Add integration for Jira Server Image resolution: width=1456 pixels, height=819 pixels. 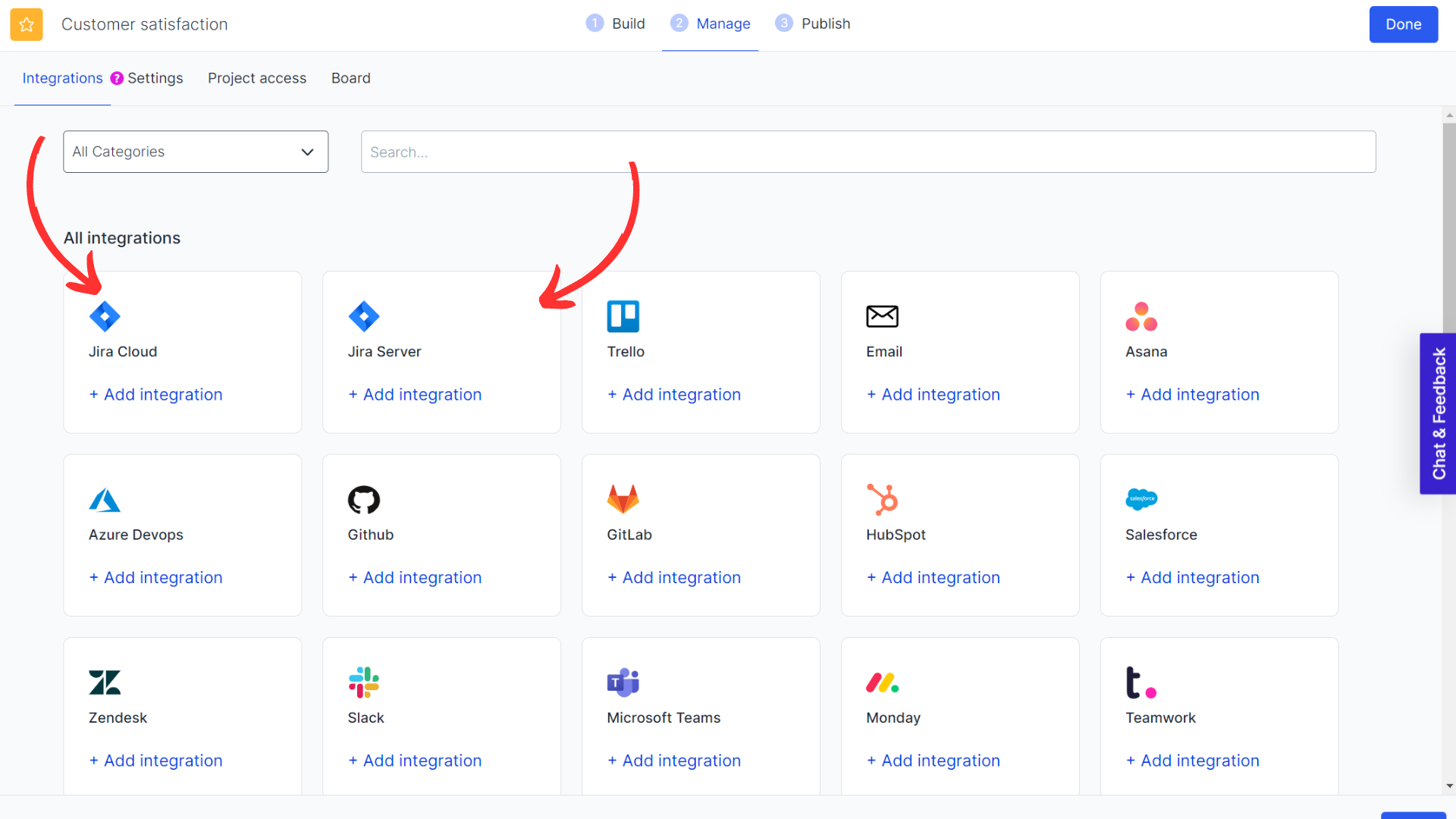(415, 394)
